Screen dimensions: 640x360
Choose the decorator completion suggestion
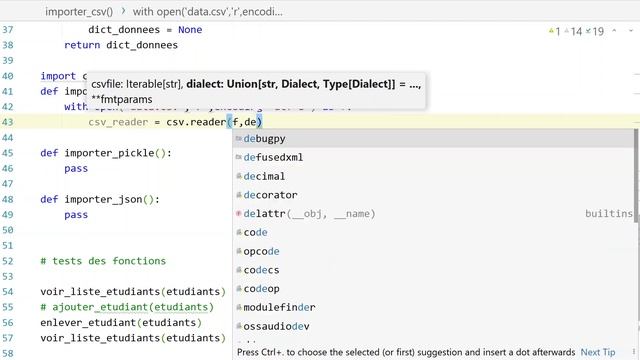(434, 195)
